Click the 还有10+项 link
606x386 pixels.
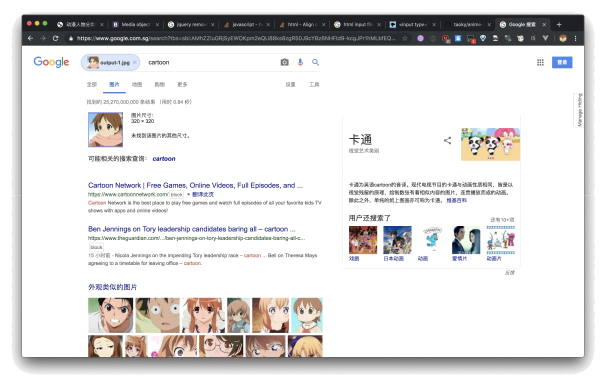click(502, 219)
